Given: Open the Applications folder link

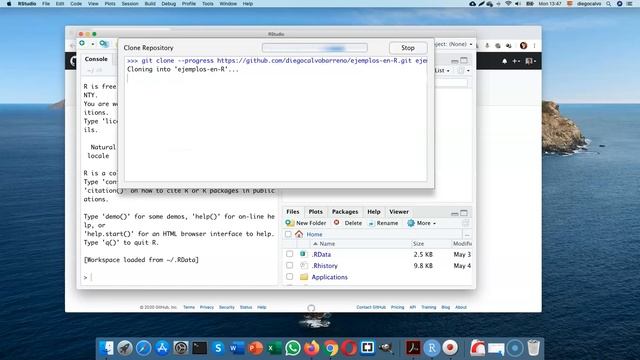Looking at the screenshot, I should (329, 277).
